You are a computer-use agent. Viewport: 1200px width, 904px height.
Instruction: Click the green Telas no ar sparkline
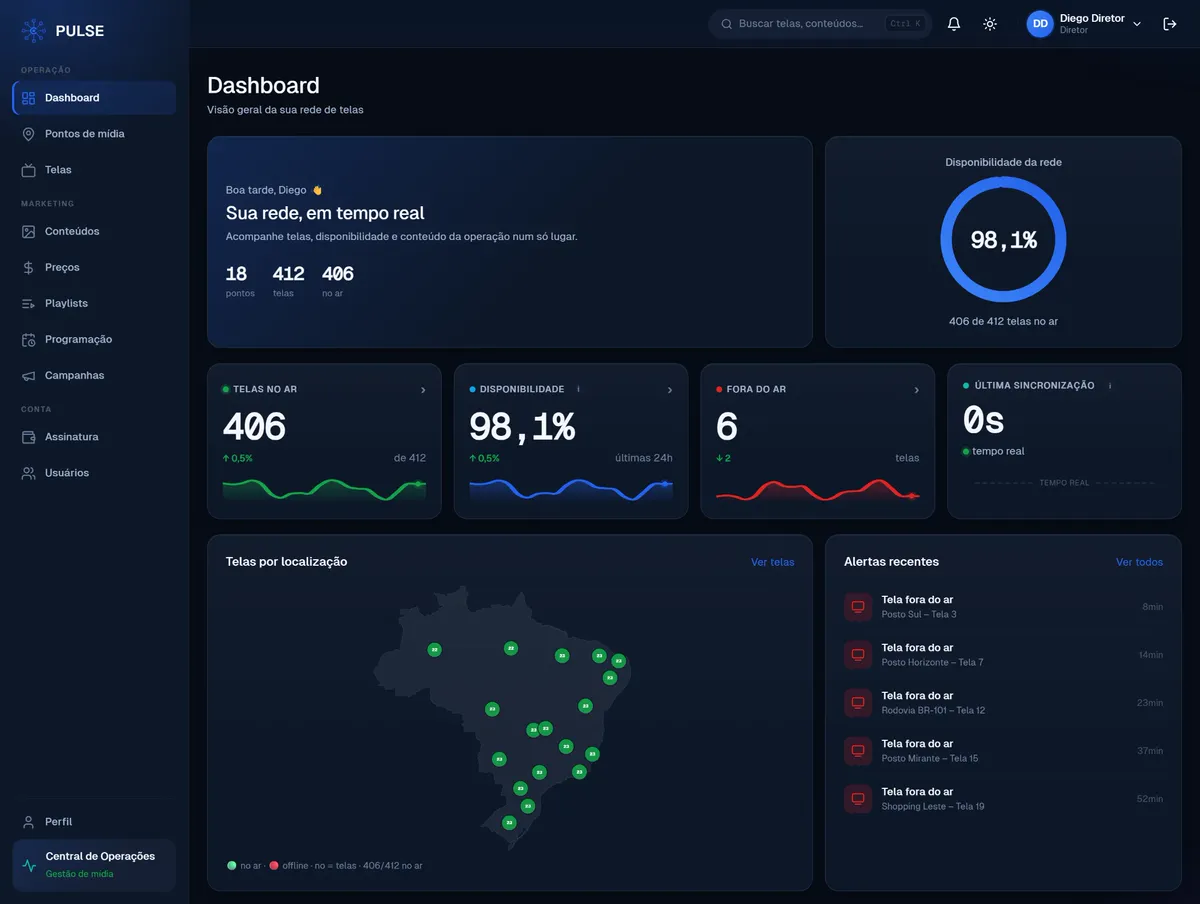(x=324, y=489)
